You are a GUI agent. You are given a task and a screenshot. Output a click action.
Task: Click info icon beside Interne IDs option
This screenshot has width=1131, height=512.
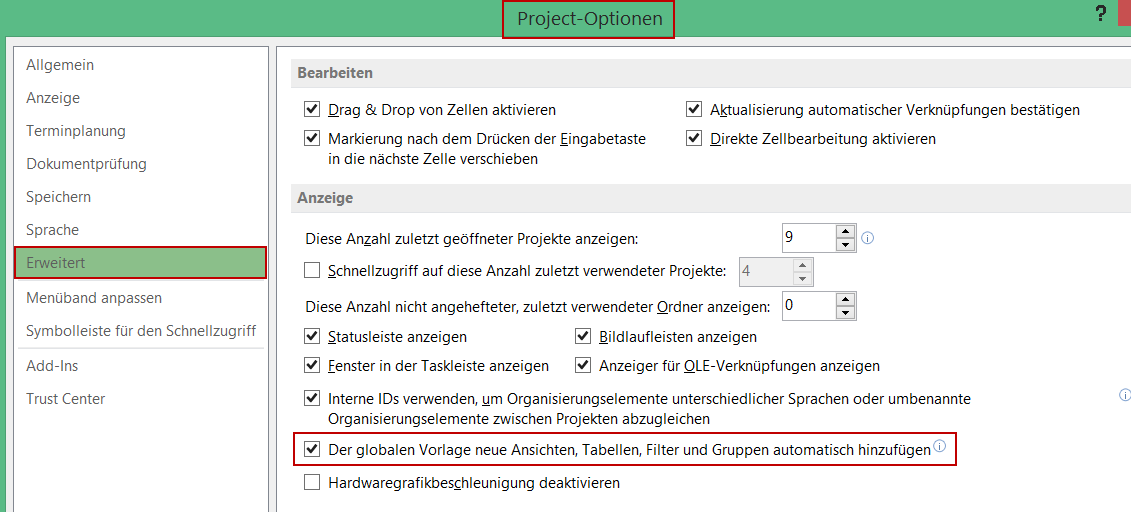[x=1125, y=396]
